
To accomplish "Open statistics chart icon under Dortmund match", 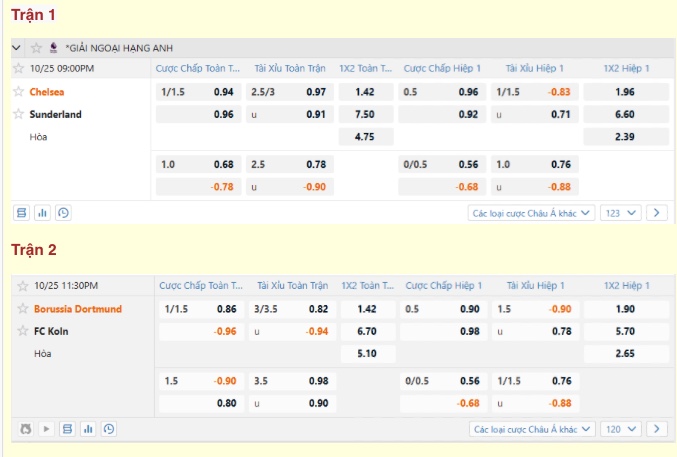I will [x=88, y=429].
